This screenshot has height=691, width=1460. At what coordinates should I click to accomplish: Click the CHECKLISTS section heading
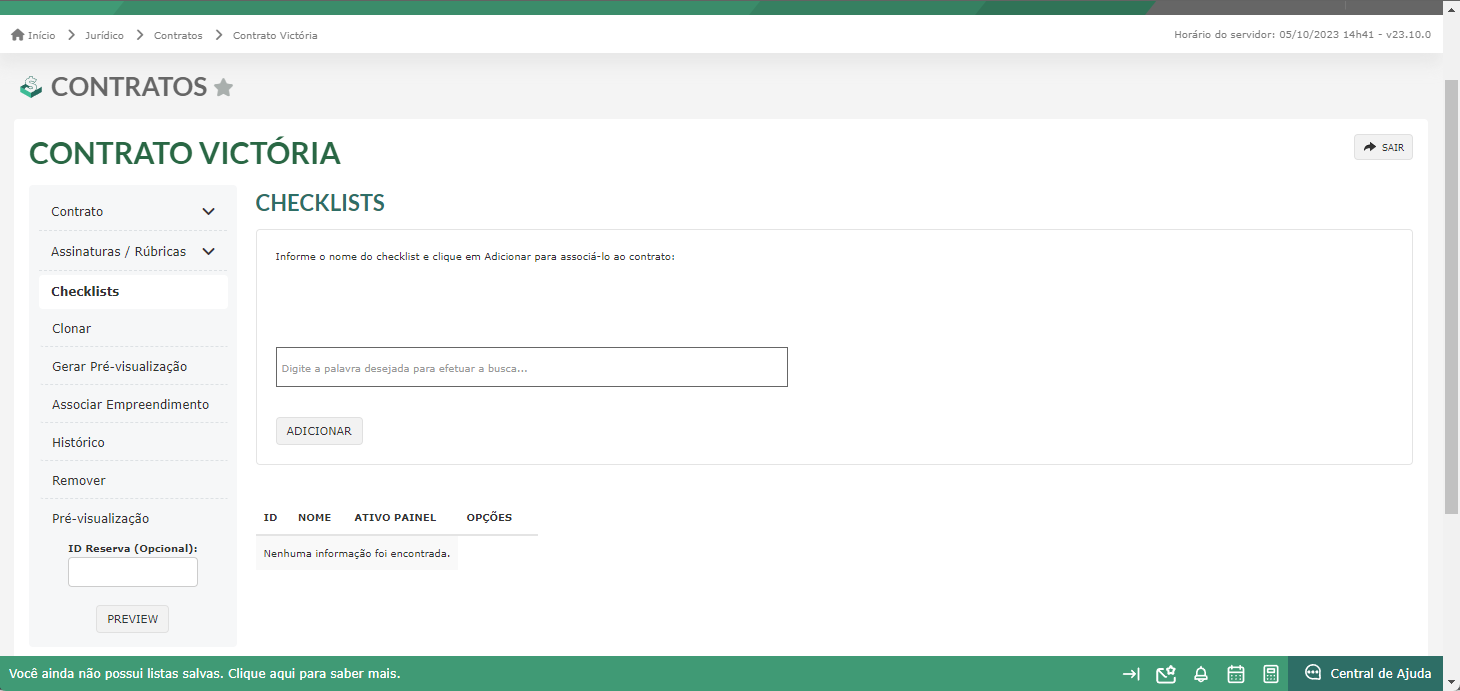(x=320, y=203)
